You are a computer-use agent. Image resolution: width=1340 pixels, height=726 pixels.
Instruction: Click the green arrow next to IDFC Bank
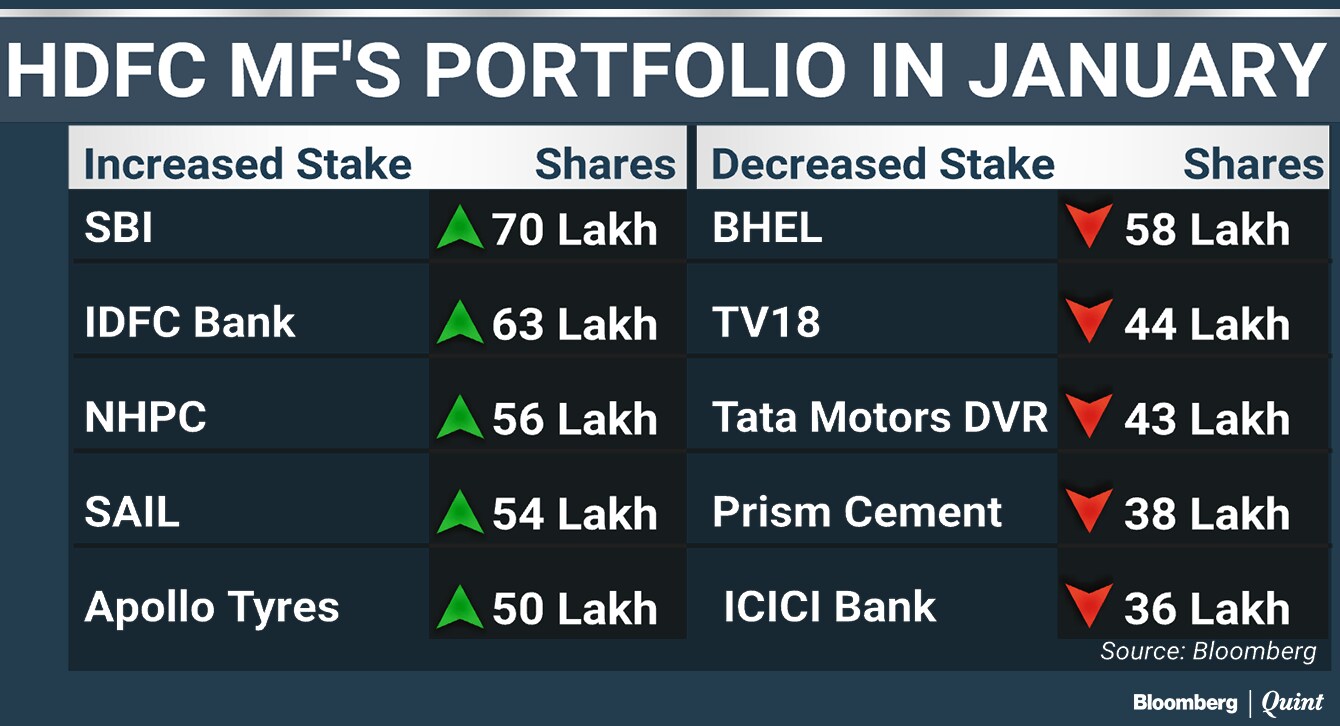click(x=460, y=322)
